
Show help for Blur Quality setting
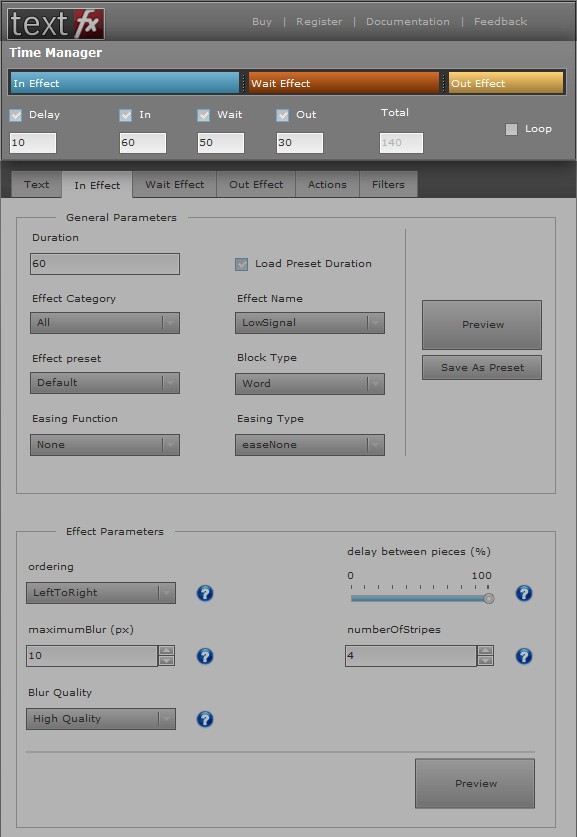pyautogui.click(x=205, y=719)
